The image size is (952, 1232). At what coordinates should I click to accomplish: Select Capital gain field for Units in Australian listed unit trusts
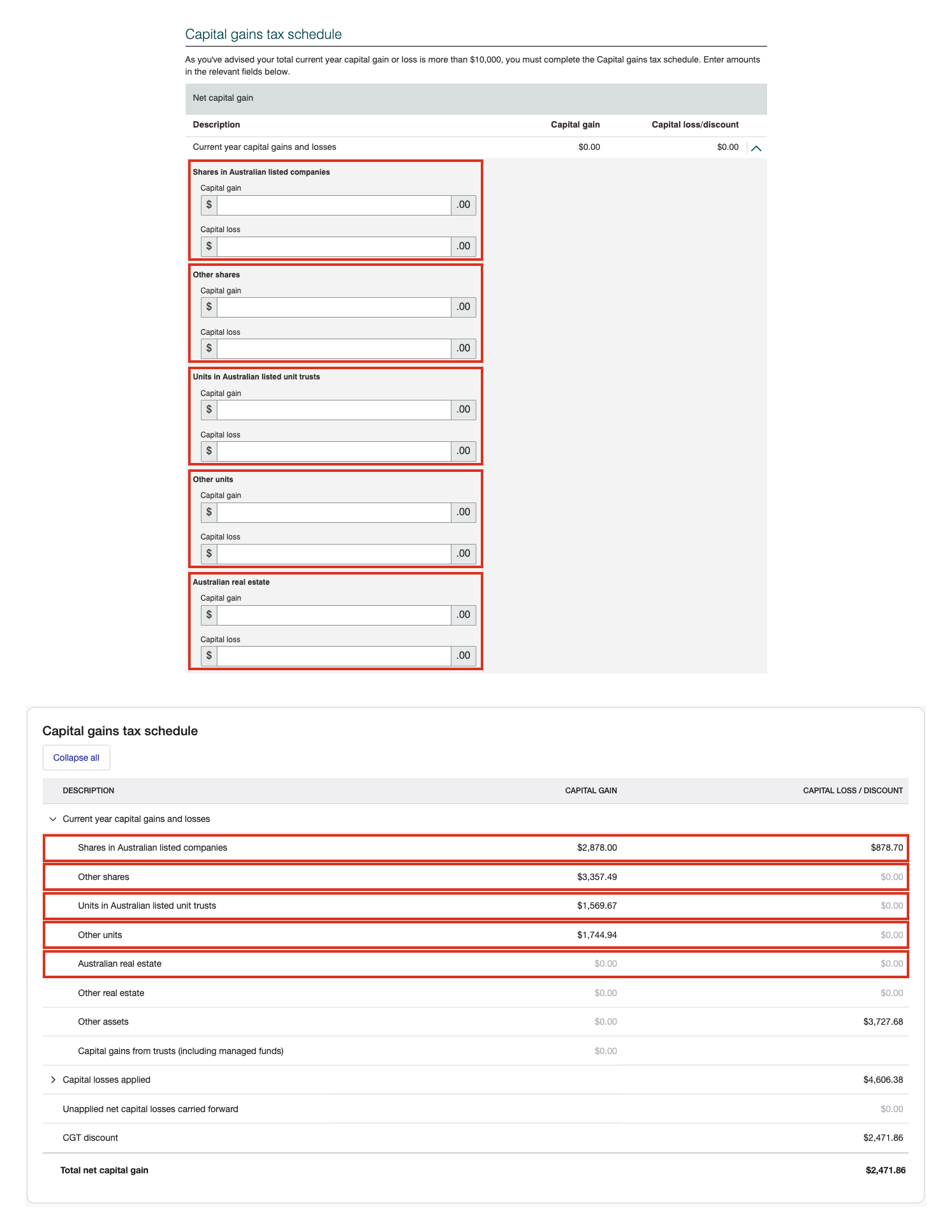click(x=334, y=410)
